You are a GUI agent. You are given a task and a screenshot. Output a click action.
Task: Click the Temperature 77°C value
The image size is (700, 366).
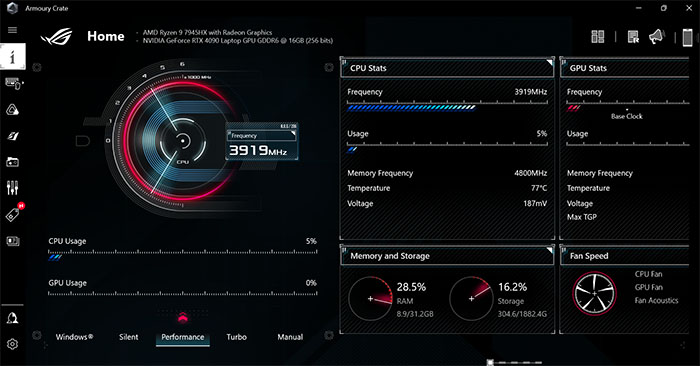(x=539, y=188)
